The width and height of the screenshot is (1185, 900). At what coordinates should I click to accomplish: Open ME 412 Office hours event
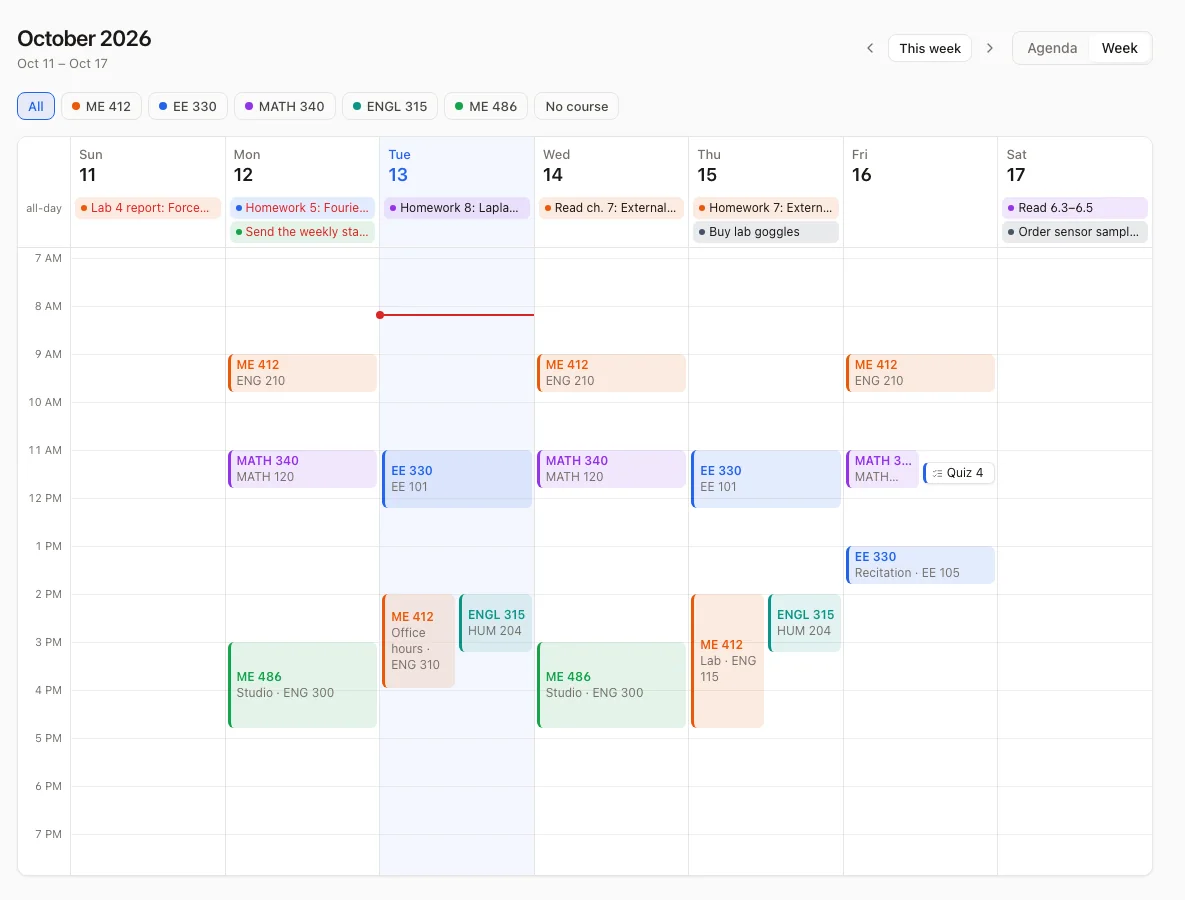pos(419,641)
